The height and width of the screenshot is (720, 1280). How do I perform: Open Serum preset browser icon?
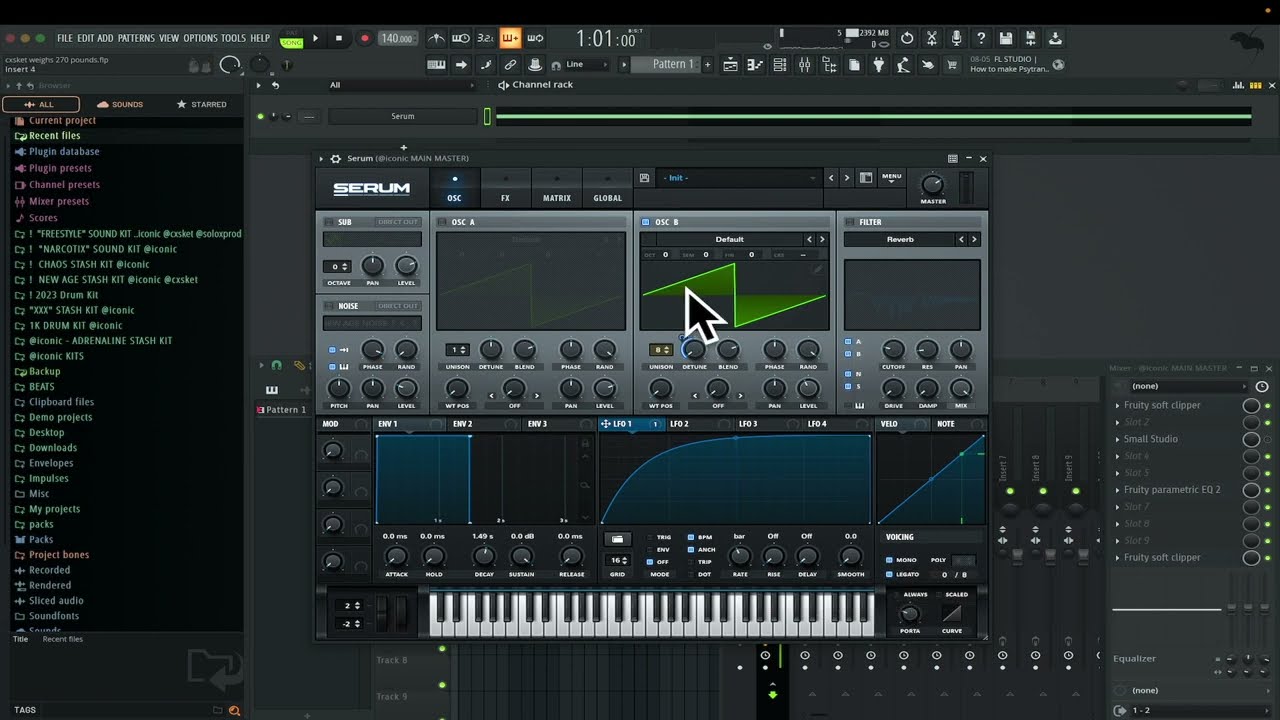coord(866,177)
